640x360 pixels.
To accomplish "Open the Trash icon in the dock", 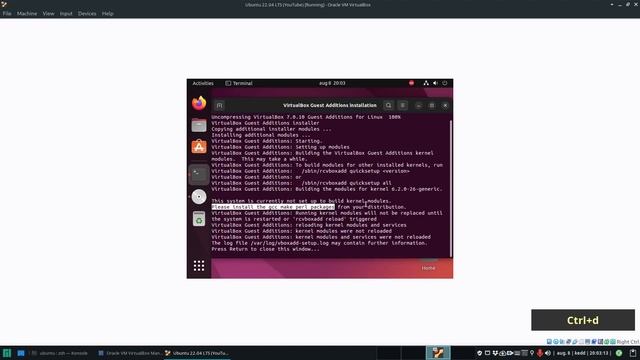I will tap(199, 219).
